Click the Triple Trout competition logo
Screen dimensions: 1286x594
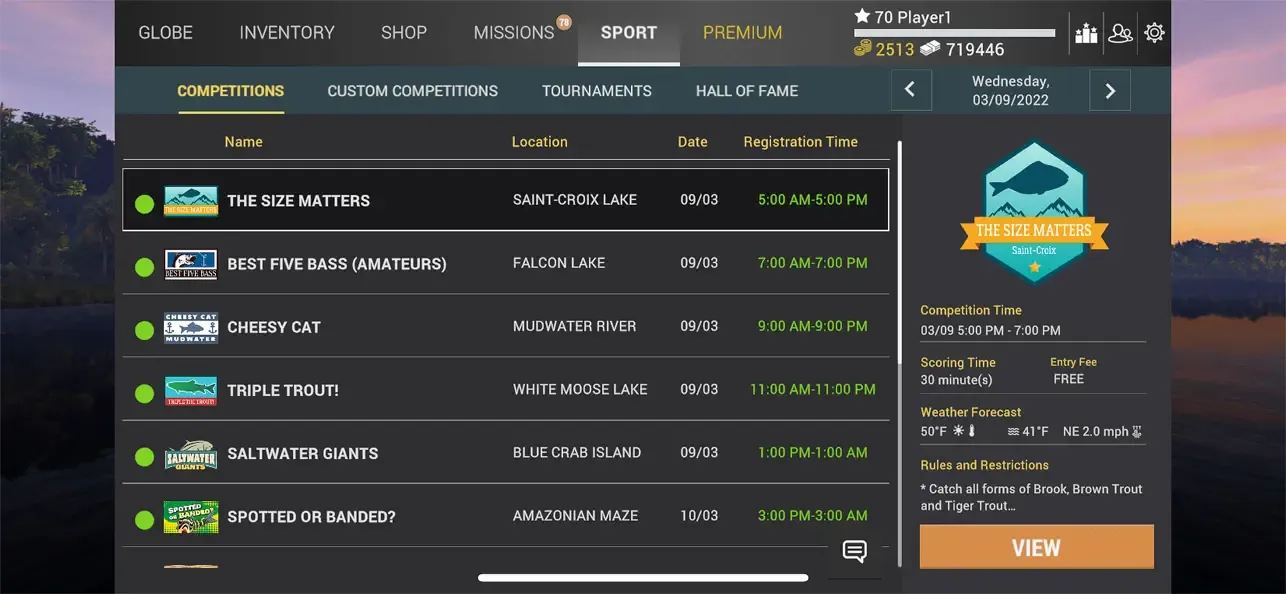(x=190, y=391)
